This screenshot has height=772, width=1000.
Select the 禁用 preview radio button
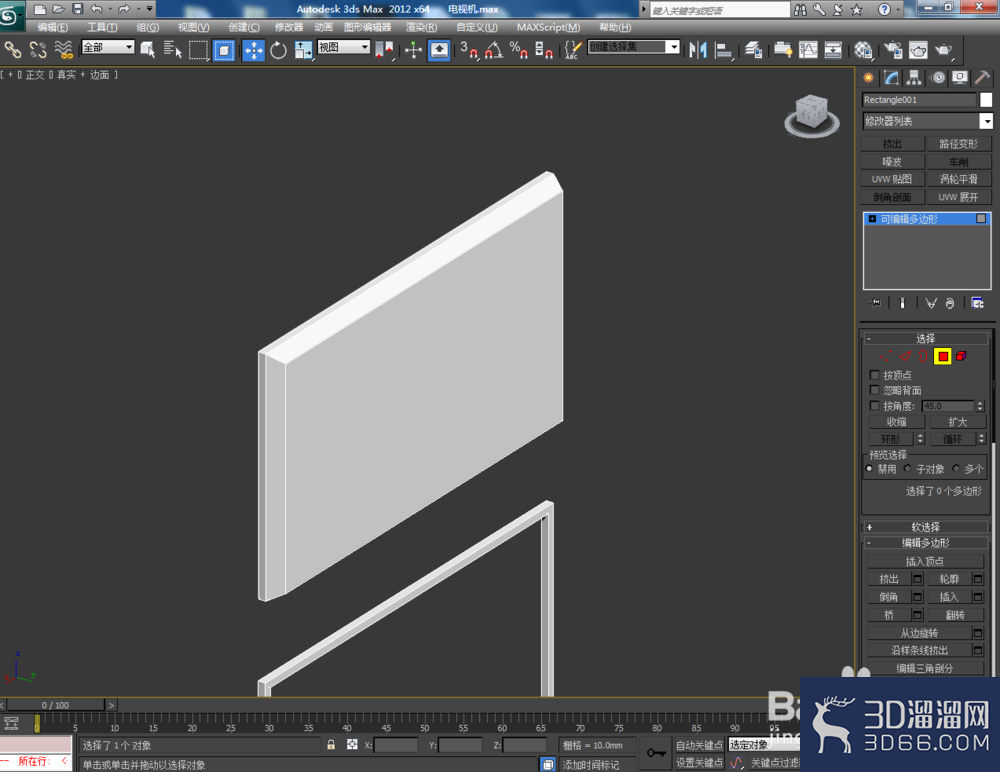pyautogui.click(x=869, y=468)
